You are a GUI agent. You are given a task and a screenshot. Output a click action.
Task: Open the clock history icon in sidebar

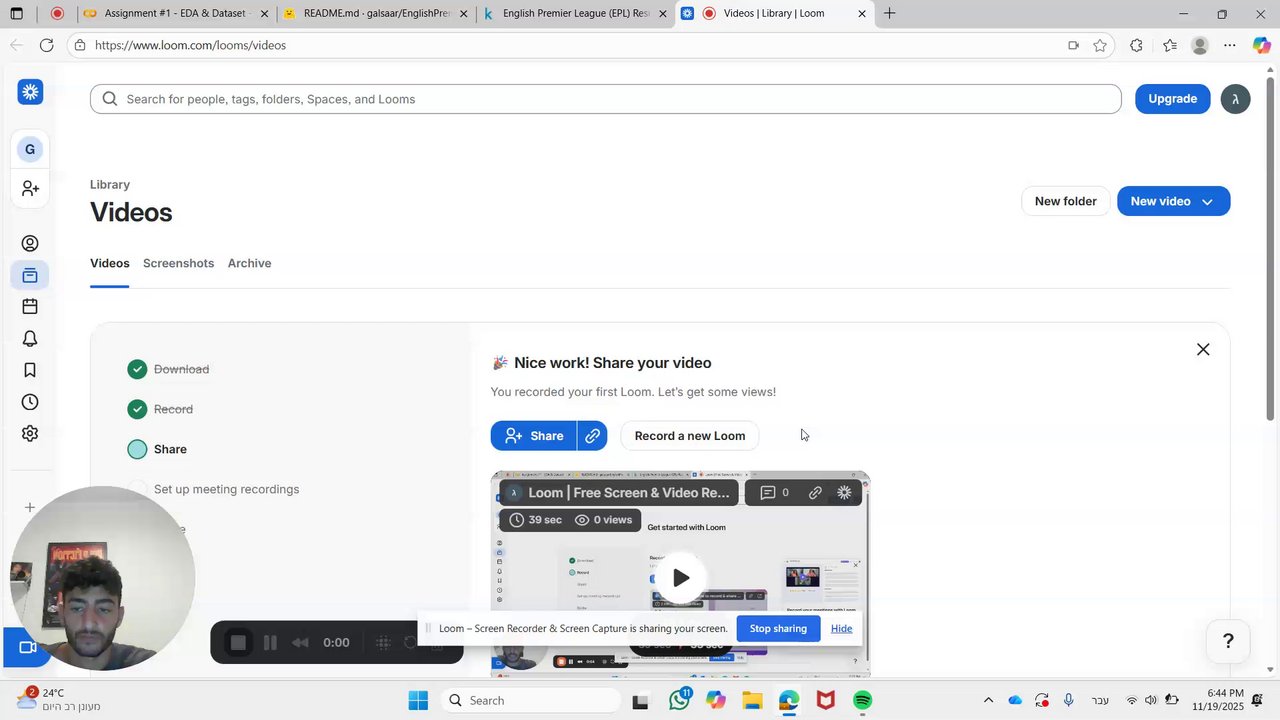30,402
